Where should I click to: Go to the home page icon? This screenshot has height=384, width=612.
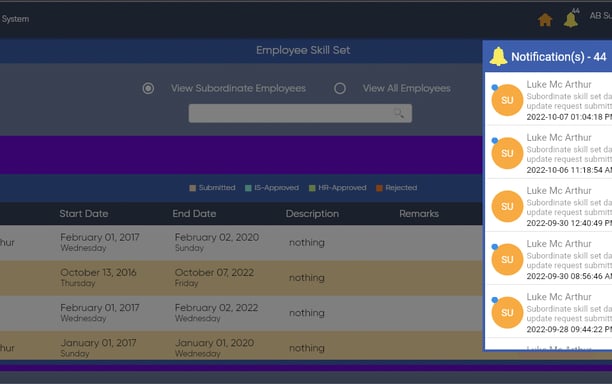click(544, 20)
